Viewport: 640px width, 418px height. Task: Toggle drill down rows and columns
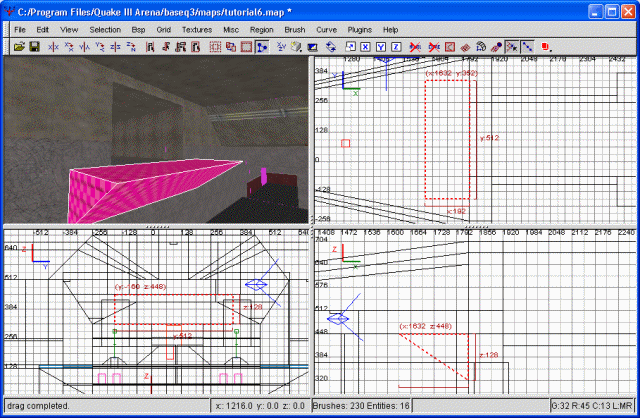click(x=527, y=47)
